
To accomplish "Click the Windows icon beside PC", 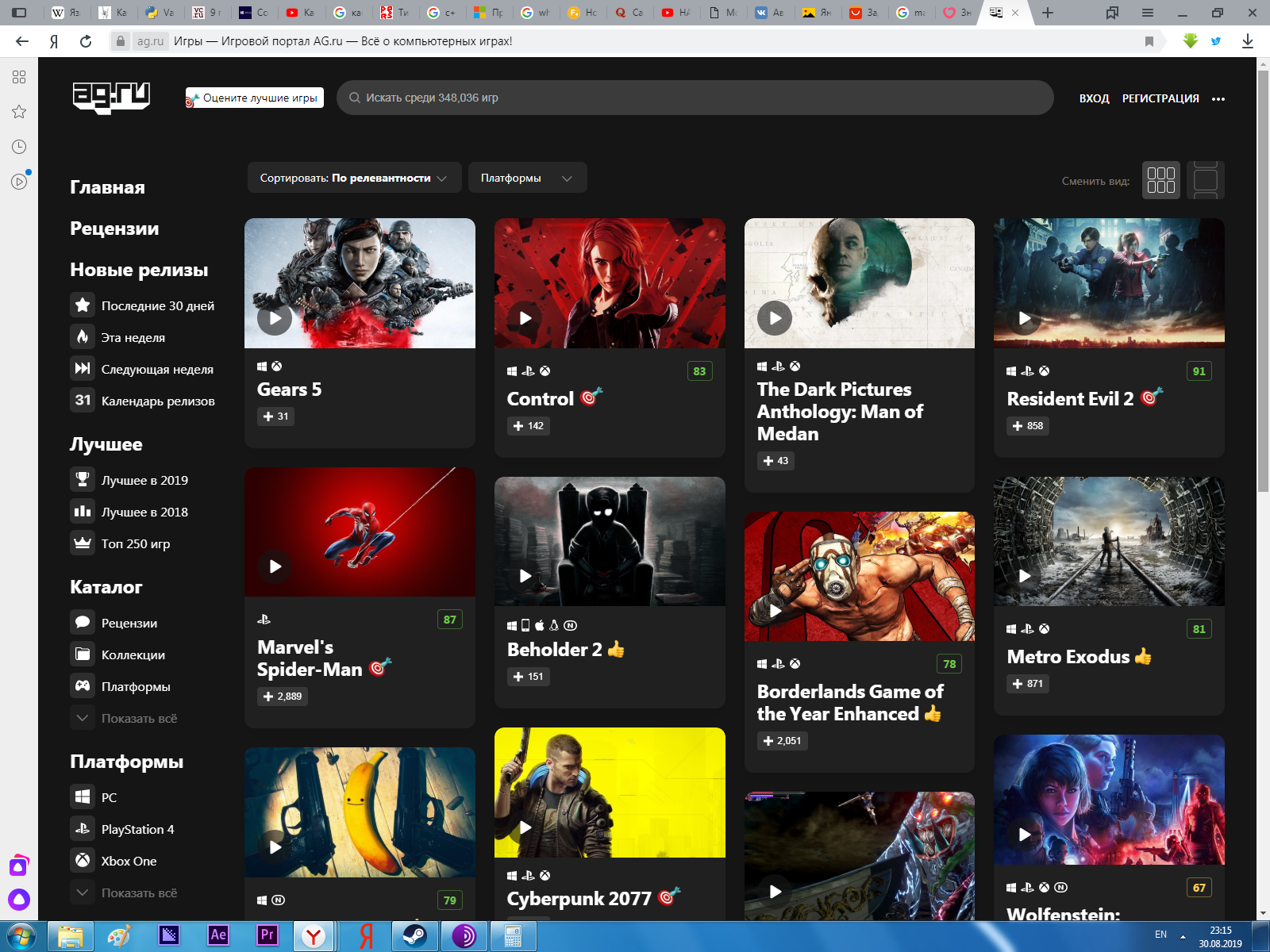I will [83, 797].
